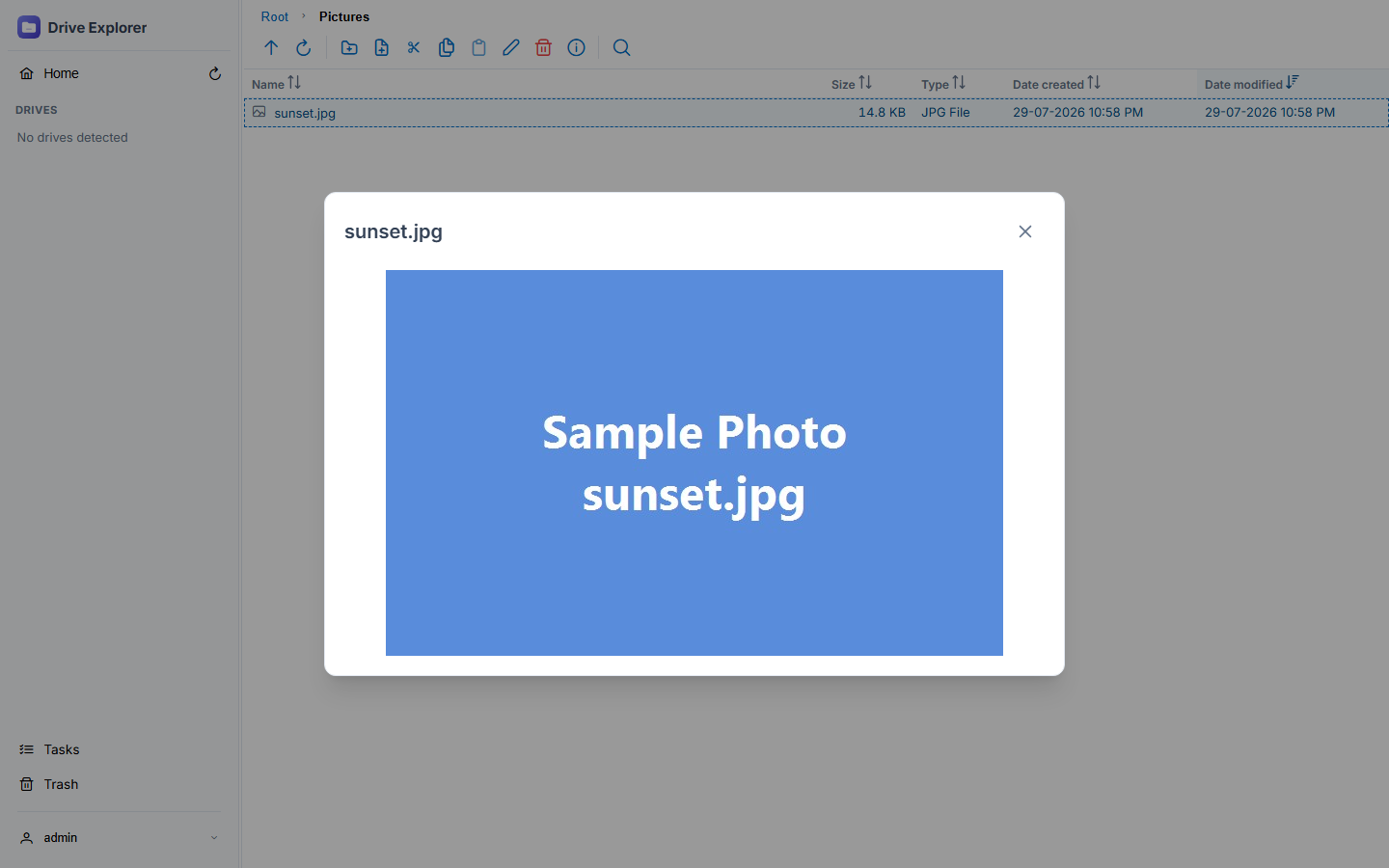Delete using the red trash icon
The height and width of the screenshot is (868, 1389).
544,47
